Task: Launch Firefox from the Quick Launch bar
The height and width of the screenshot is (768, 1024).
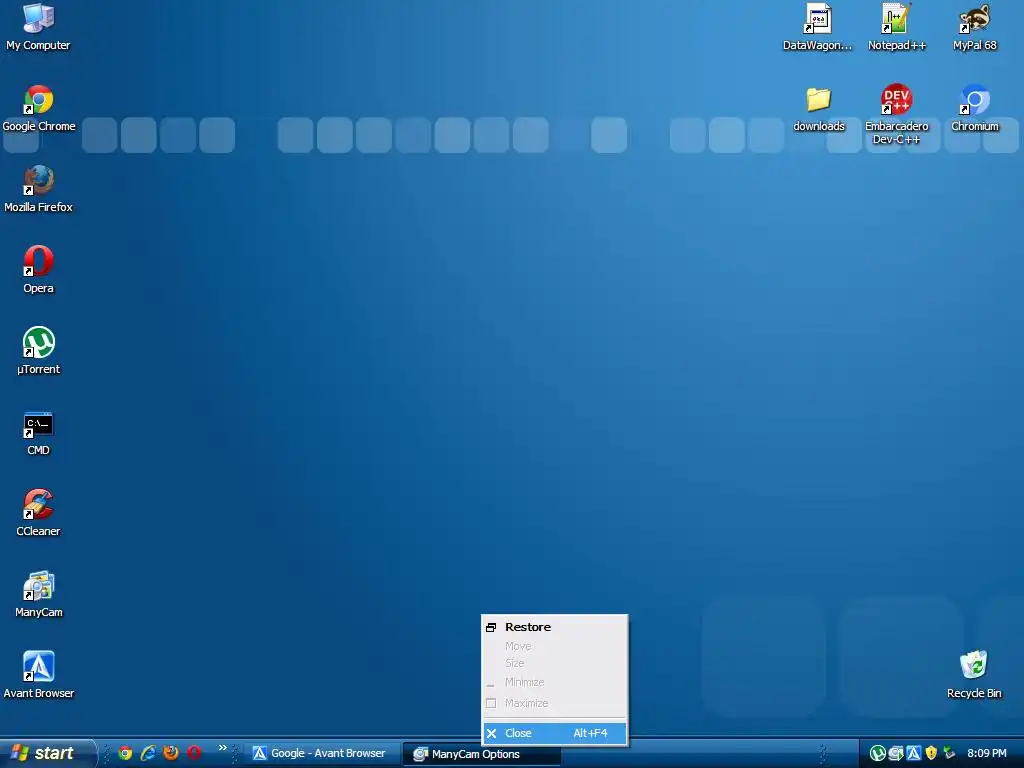Action: (171, 753)
